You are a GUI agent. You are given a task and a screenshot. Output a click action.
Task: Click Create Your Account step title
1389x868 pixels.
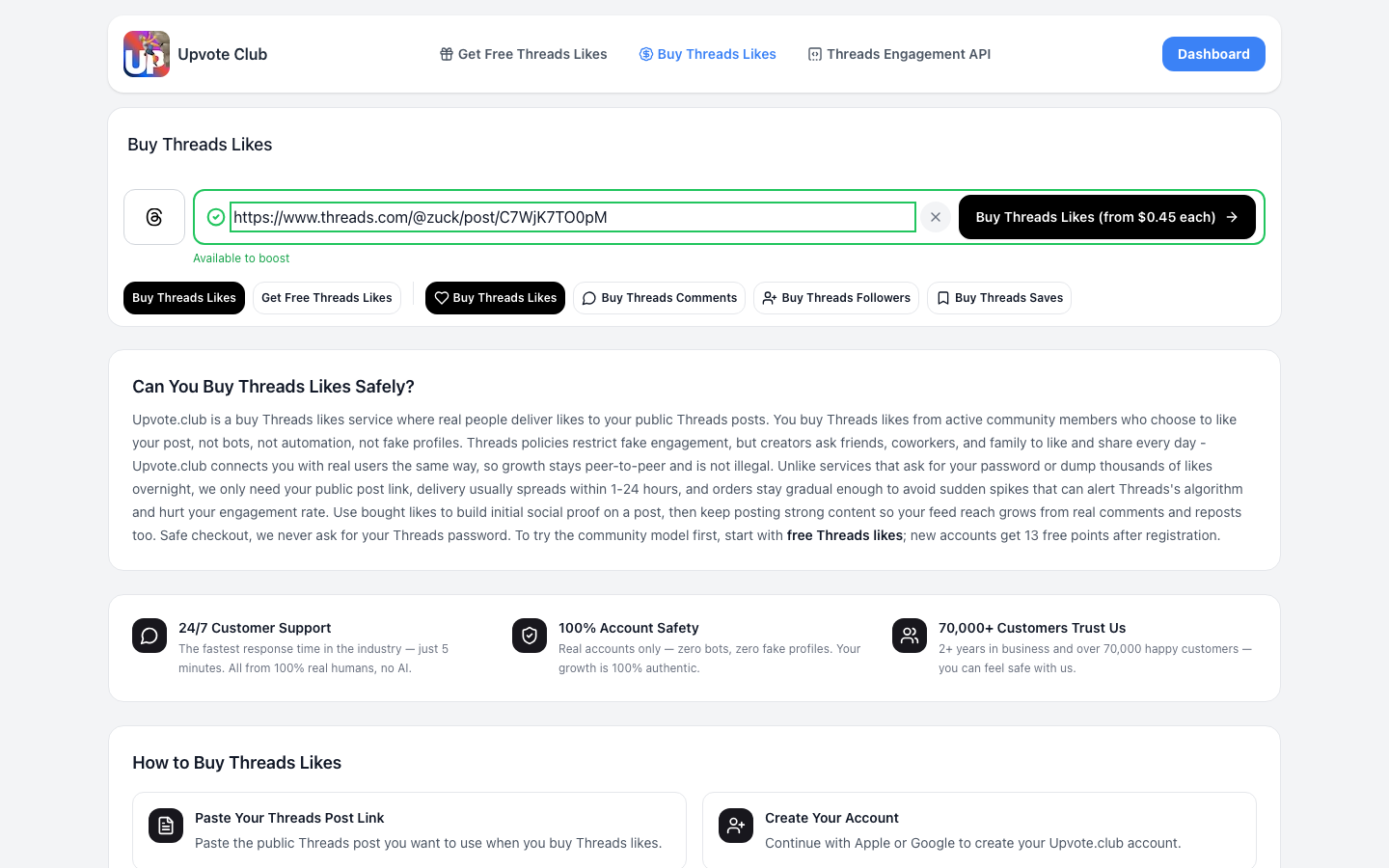point(831,818)
